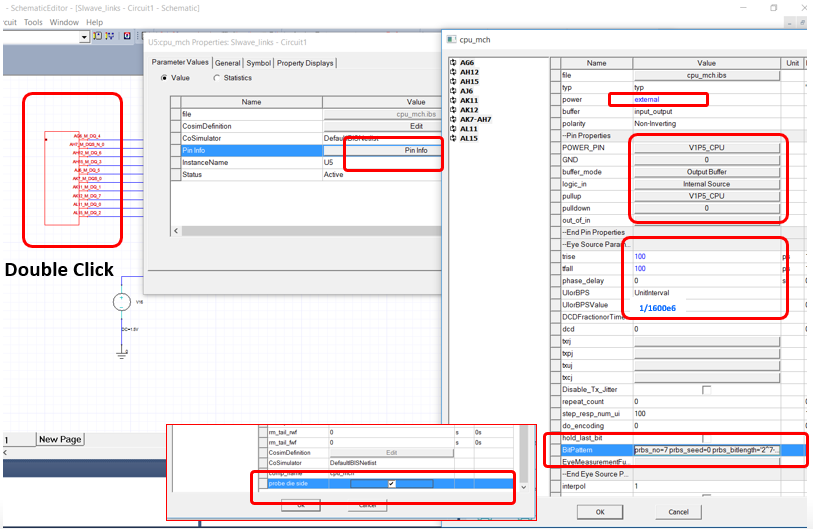Click the buffer_mode Output Buffer button
Image resolution: width=813 pixels, height=529 pixels.
[x=706, y=172]
